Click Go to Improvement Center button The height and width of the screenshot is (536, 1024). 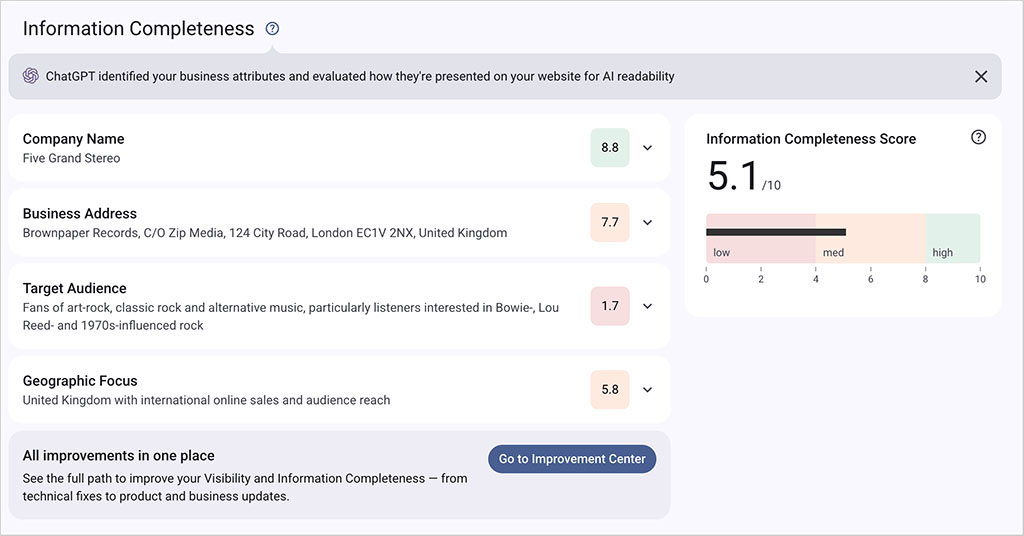(x=572, y=459)
